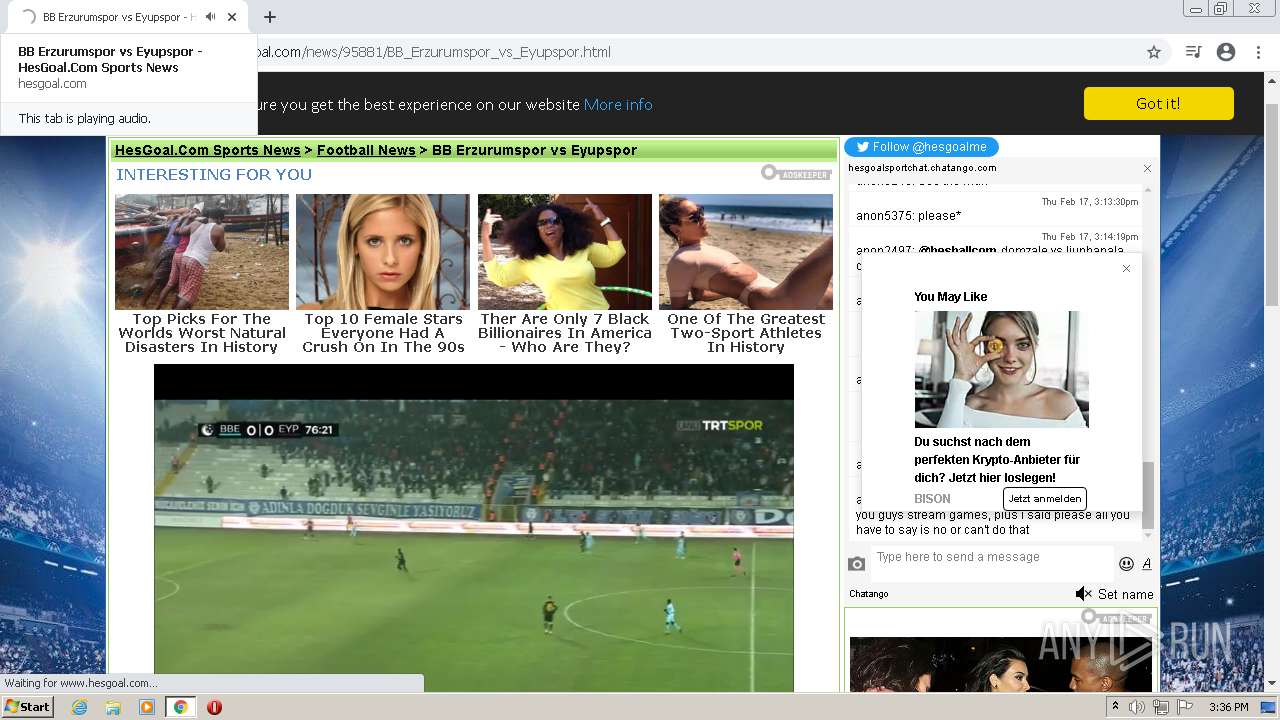Screen dimensions: 1280x720
Task: Bookmark this page with the star icon
Action: 1154,52
